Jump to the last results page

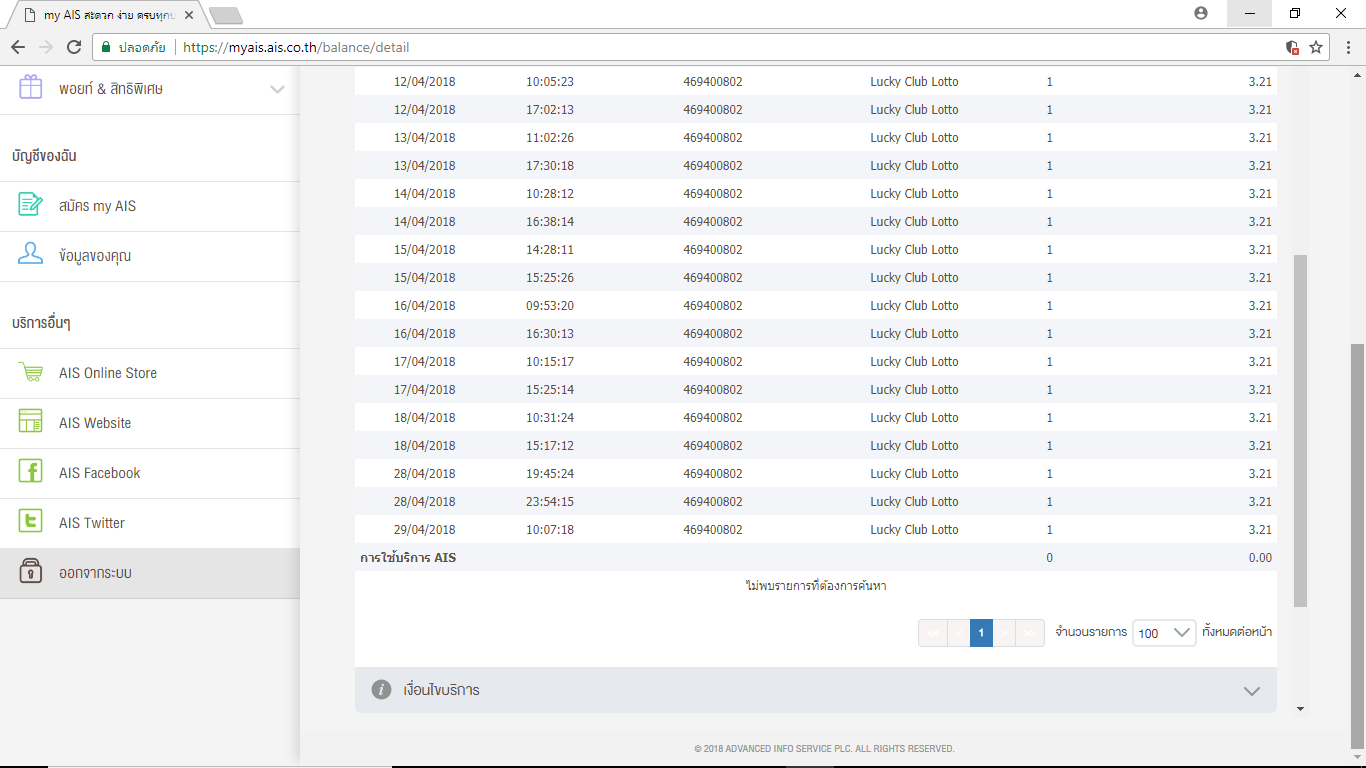tap(1030, 633)
